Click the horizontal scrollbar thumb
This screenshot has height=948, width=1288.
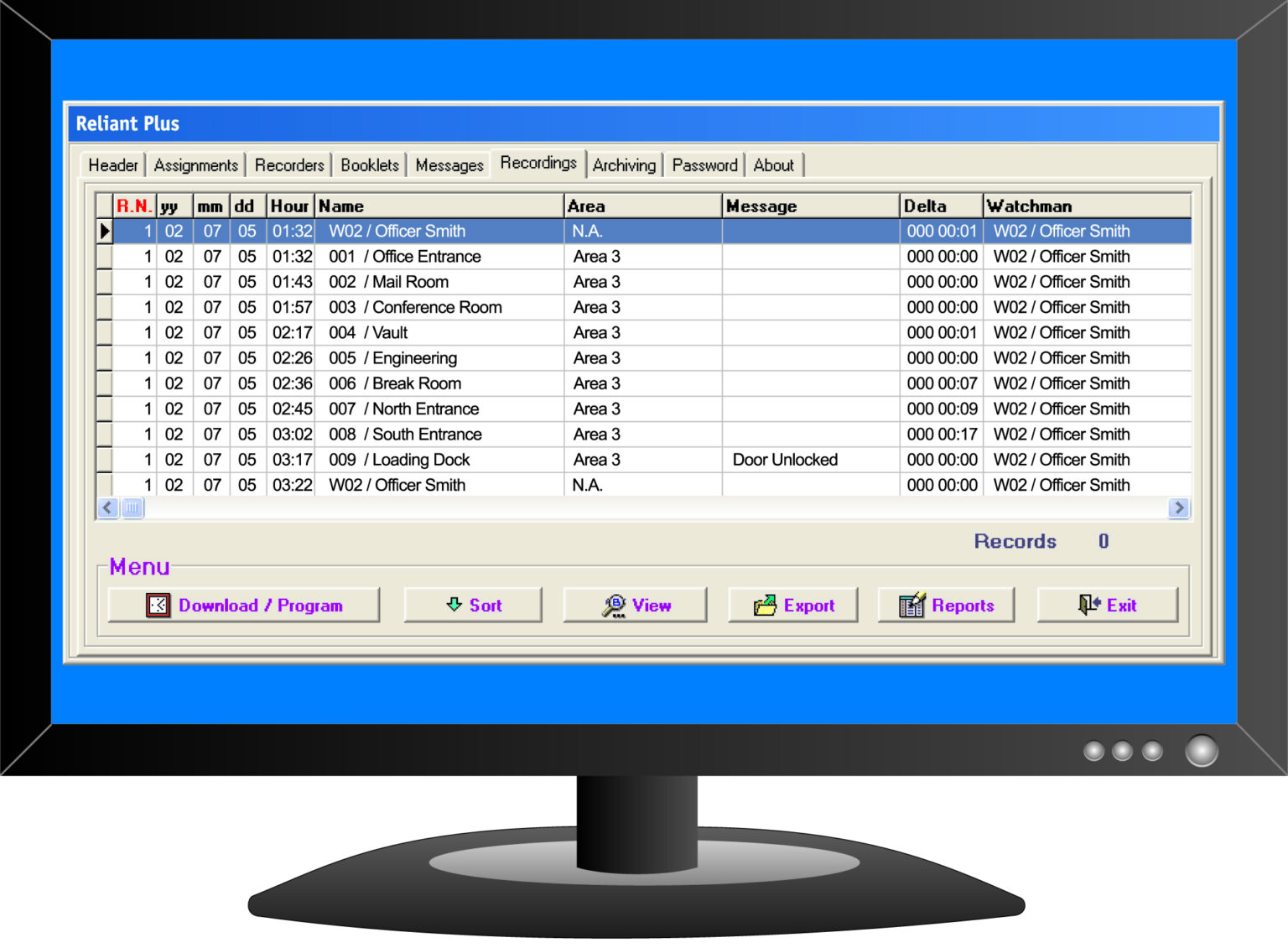(x=132, y=508)
